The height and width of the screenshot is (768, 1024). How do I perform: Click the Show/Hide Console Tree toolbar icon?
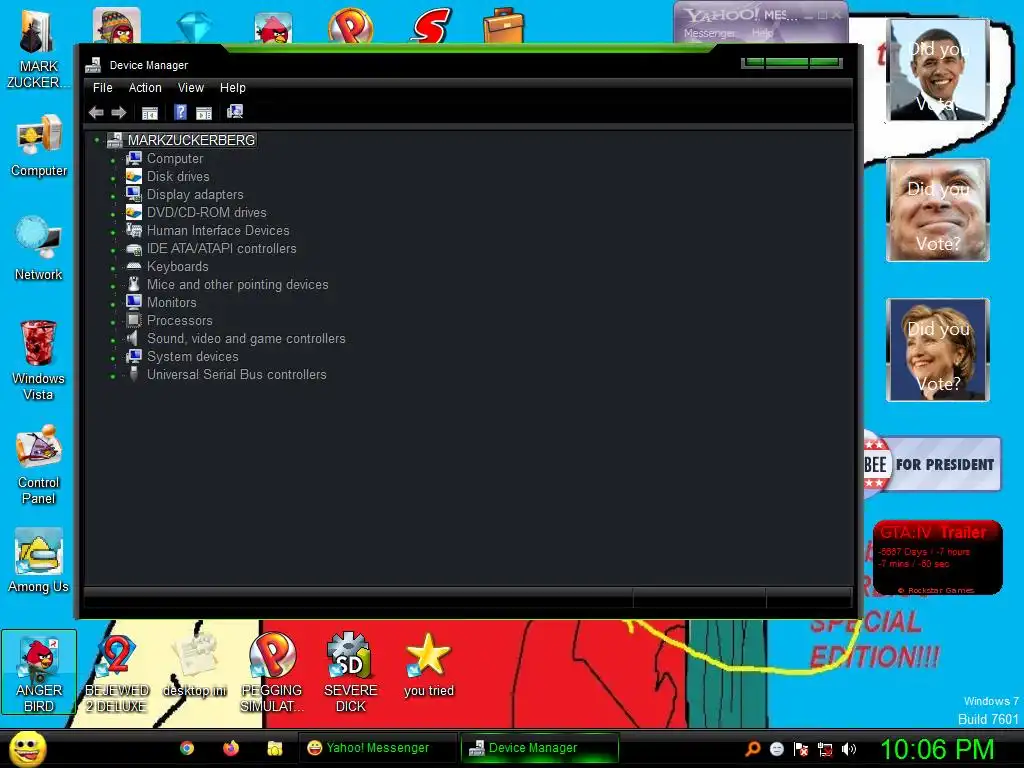tap(150, 113)
